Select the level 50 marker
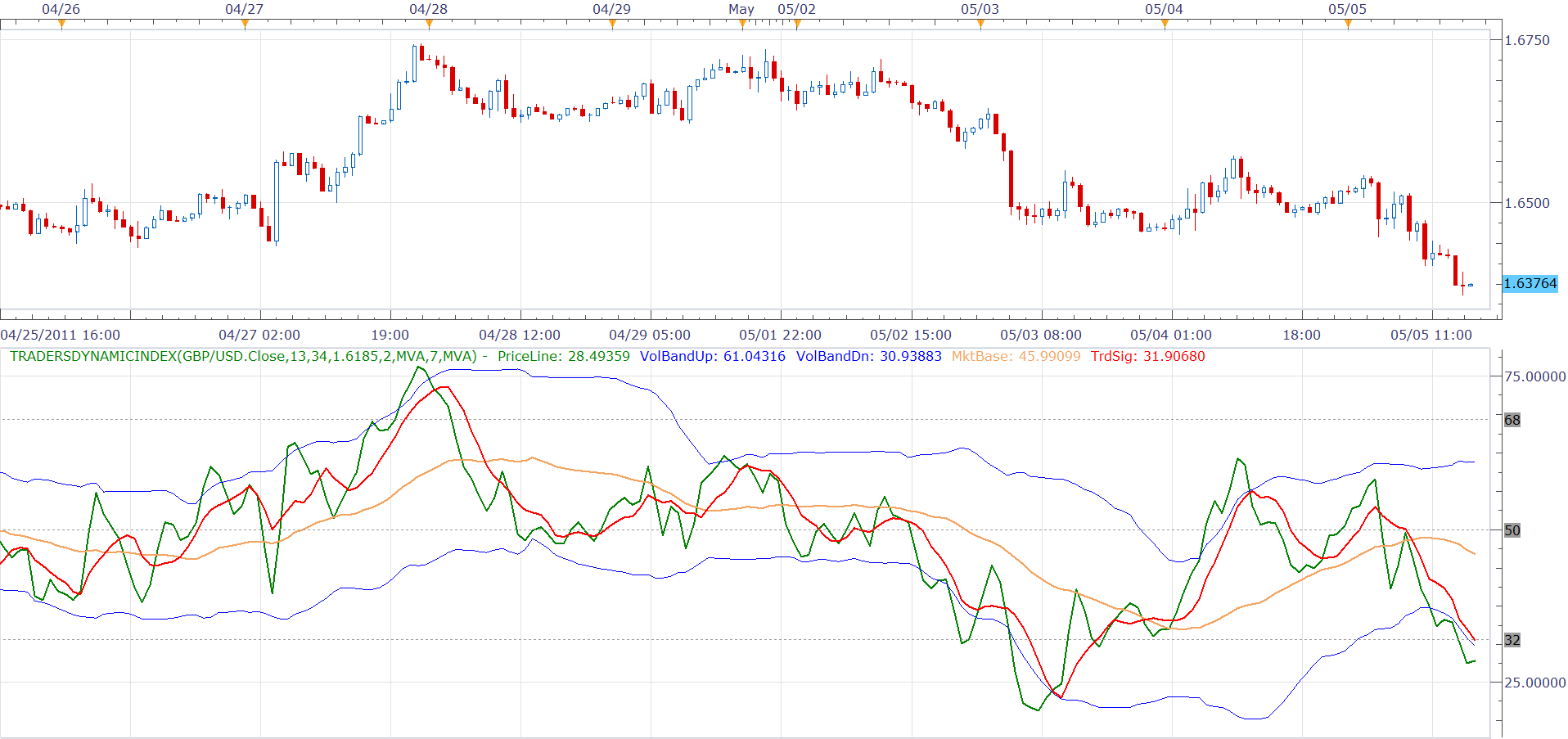 coord(1512,530)
